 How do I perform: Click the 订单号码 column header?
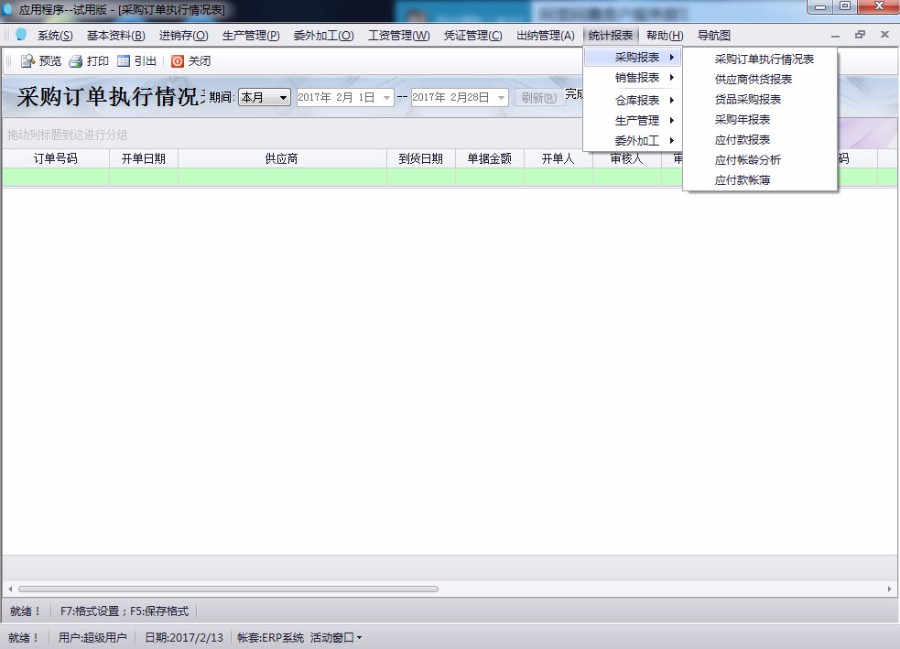click(56, 158)
